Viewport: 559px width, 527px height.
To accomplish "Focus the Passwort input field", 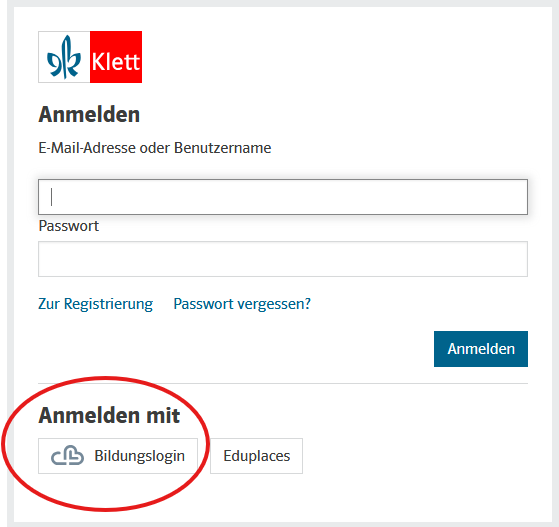I will click(283, 259).
